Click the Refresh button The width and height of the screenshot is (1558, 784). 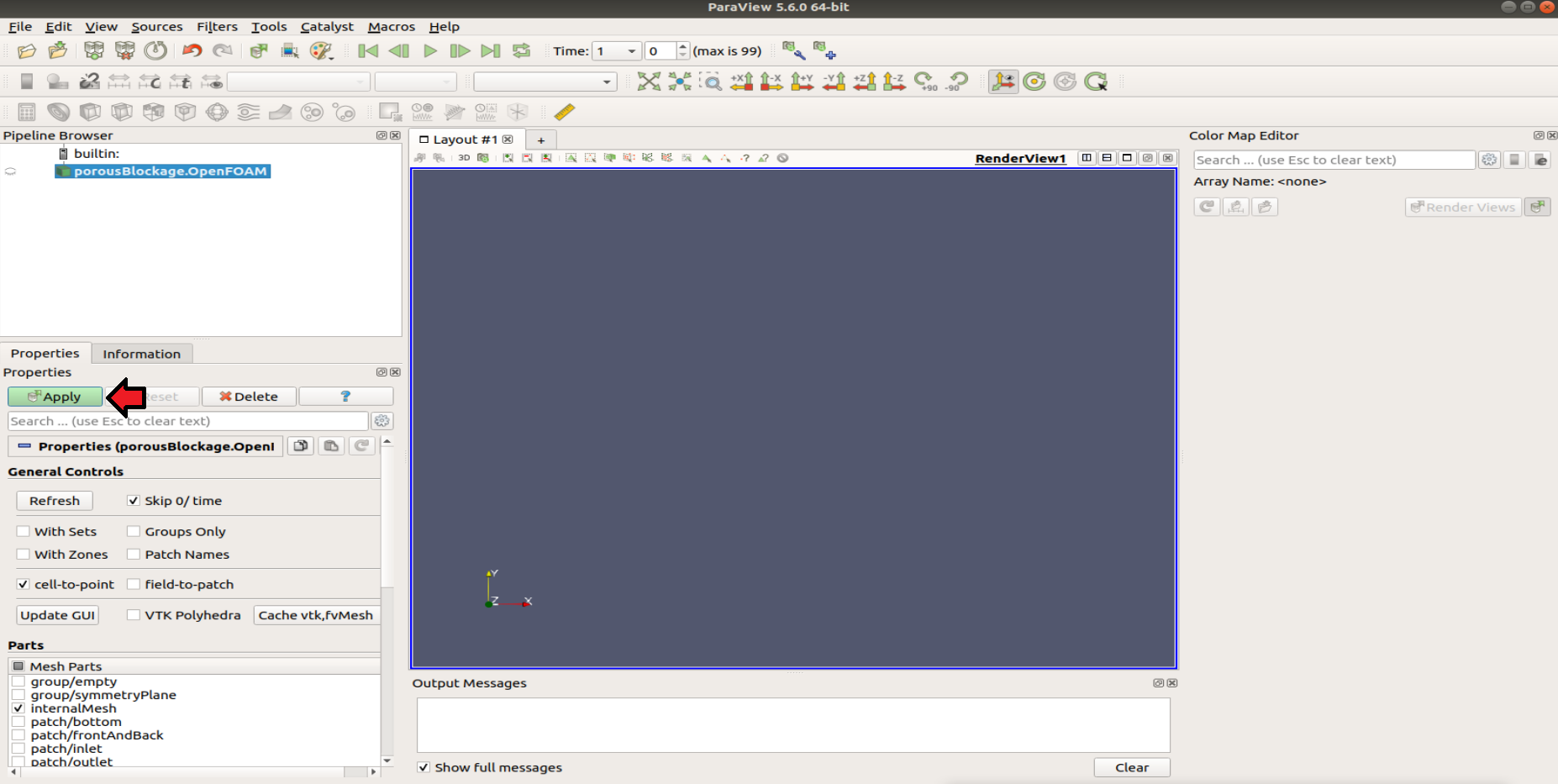[x=55, y=501]
